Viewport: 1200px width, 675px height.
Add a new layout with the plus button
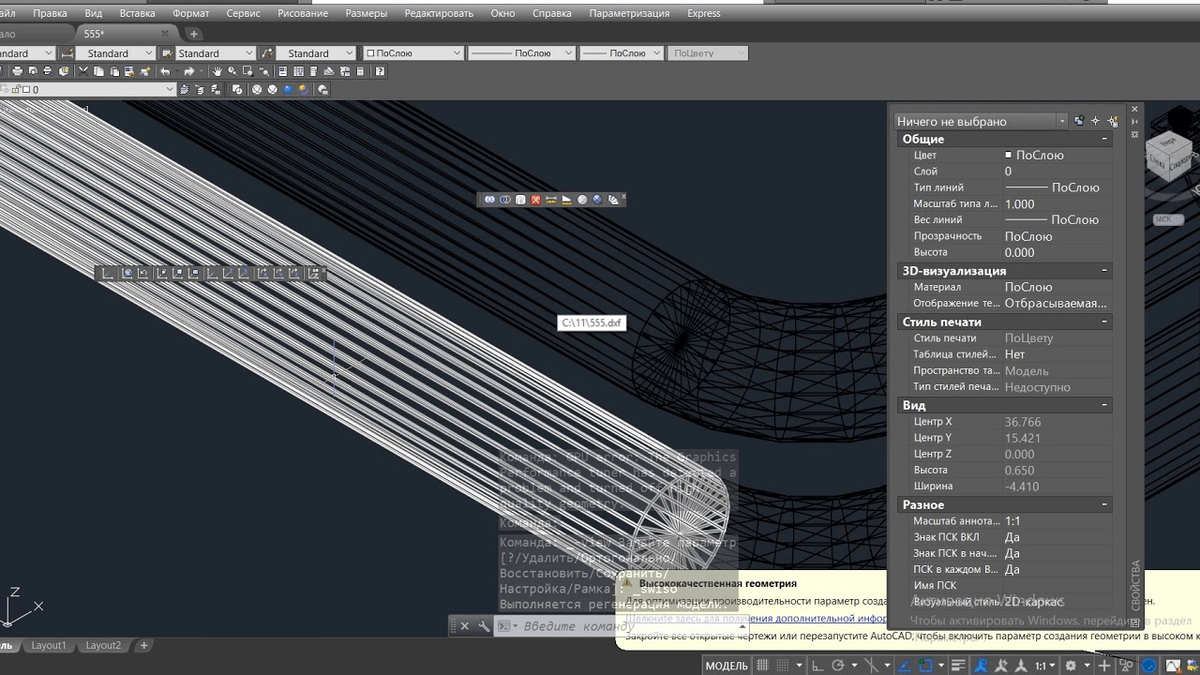[x=144, y=646]
